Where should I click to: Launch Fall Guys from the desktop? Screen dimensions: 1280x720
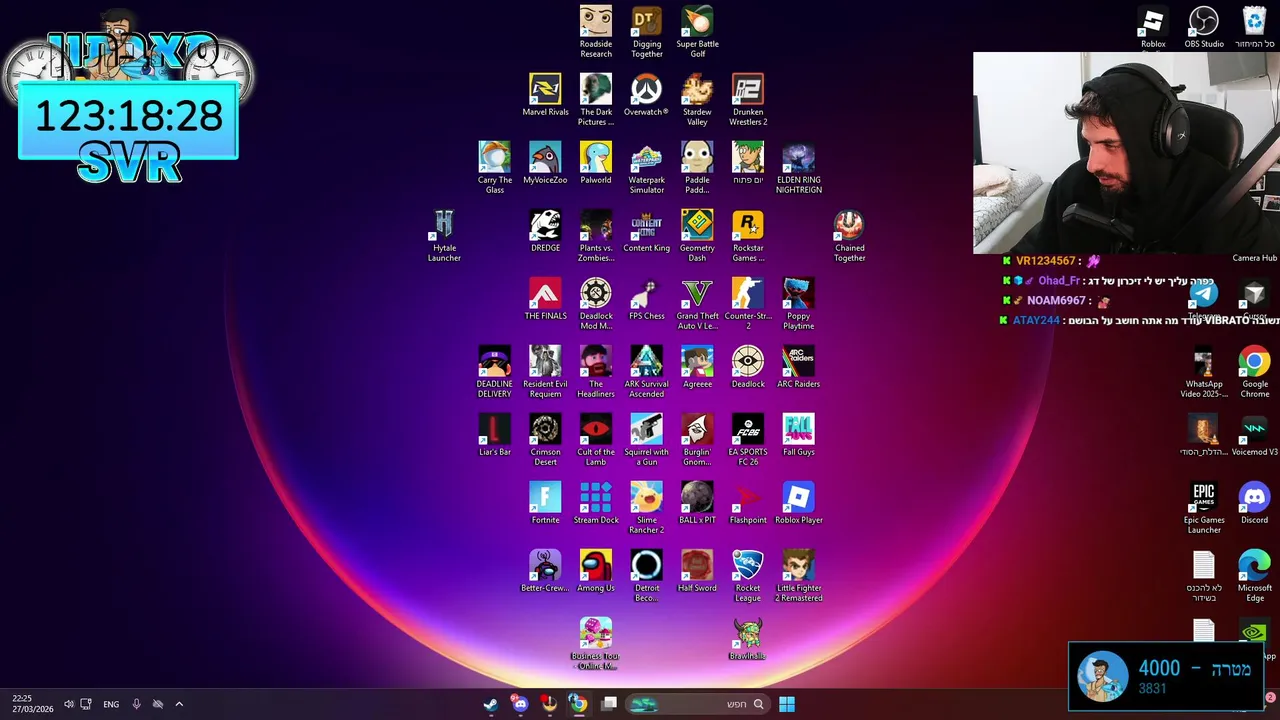pyautogui.click(x=798, y=435)
